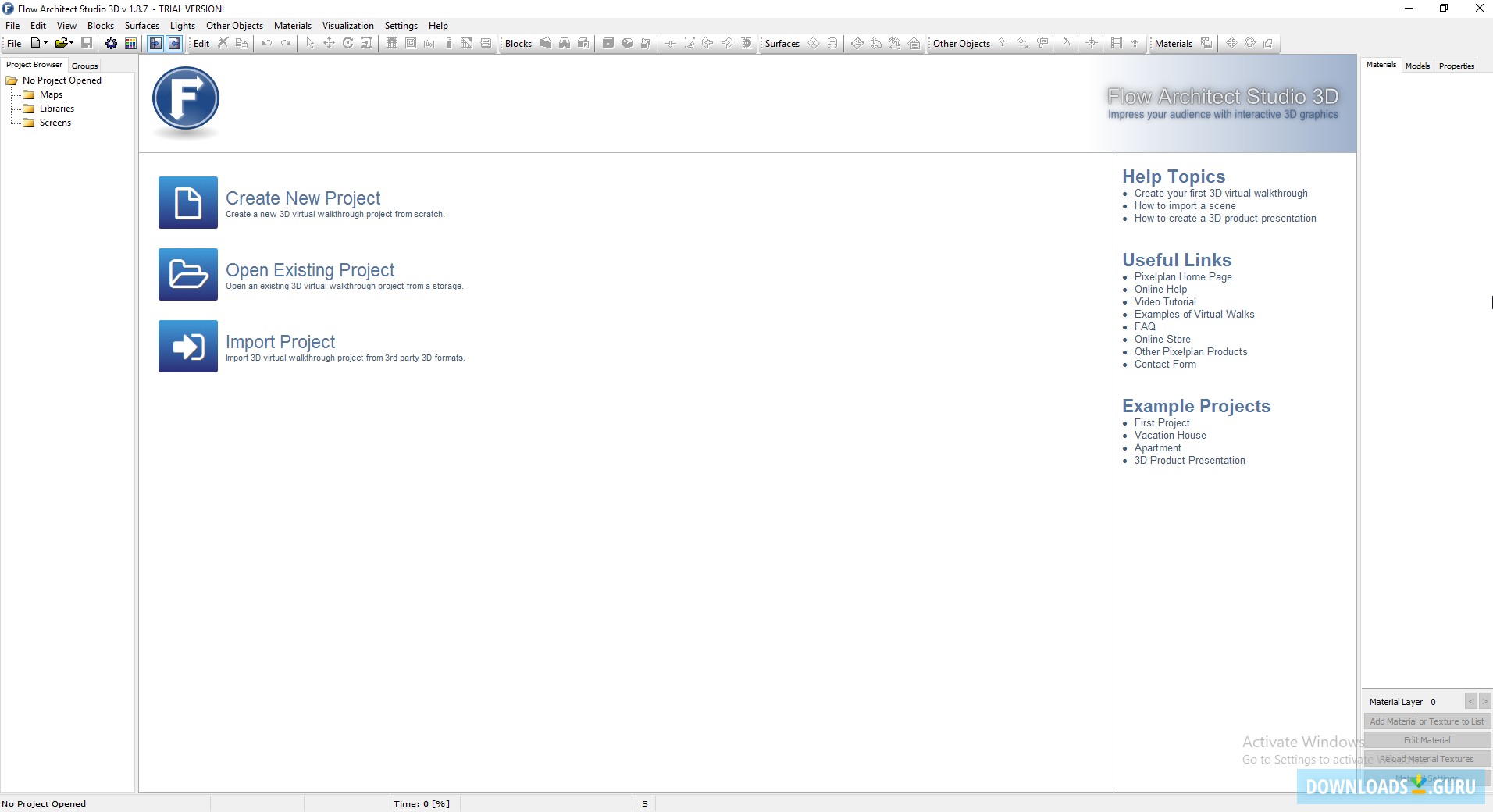
Task: Click the copy icon in Edit toolbar
Action: click(x=241, y=43)
